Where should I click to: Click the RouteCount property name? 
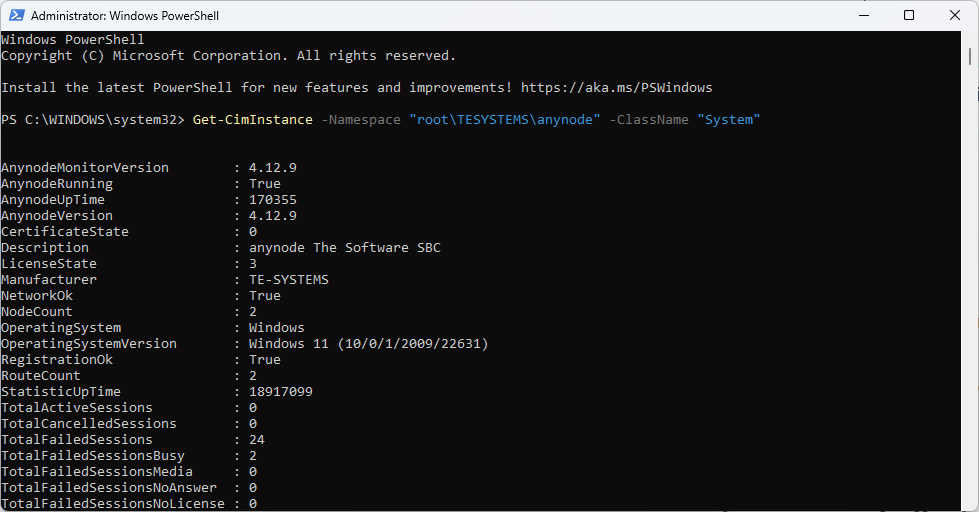tap(41, 375)
